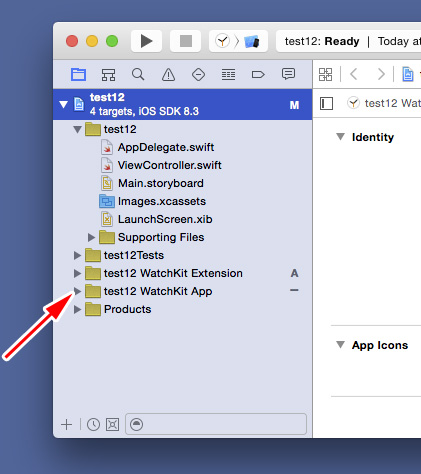Click "4 targets, iOS SDK 8.3" subtitle
Viewport: 421px width, 474px height.
tap(144, 111)
